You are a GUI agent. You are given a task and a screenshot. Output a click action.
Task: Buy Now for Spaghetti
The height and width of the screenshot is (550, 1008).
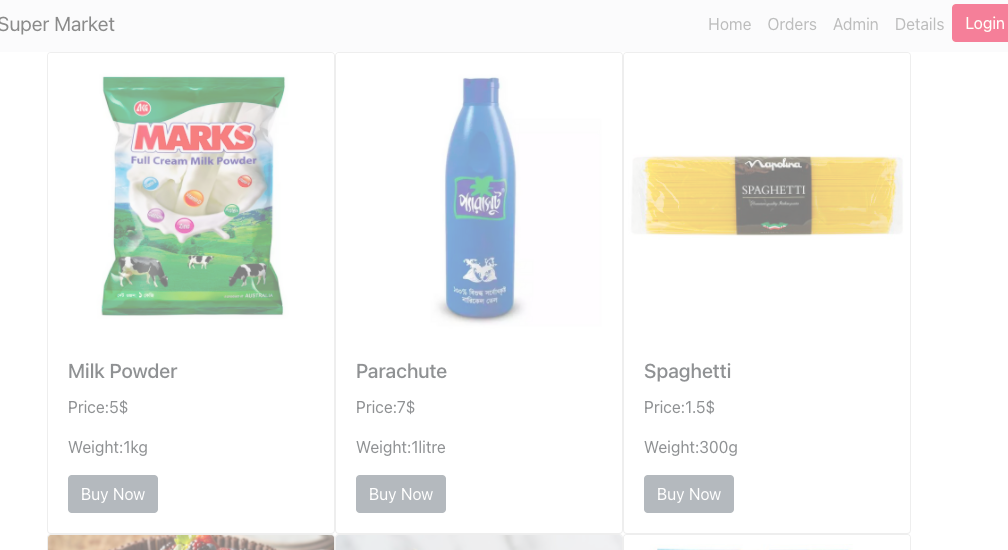click(x=688, y=494)
